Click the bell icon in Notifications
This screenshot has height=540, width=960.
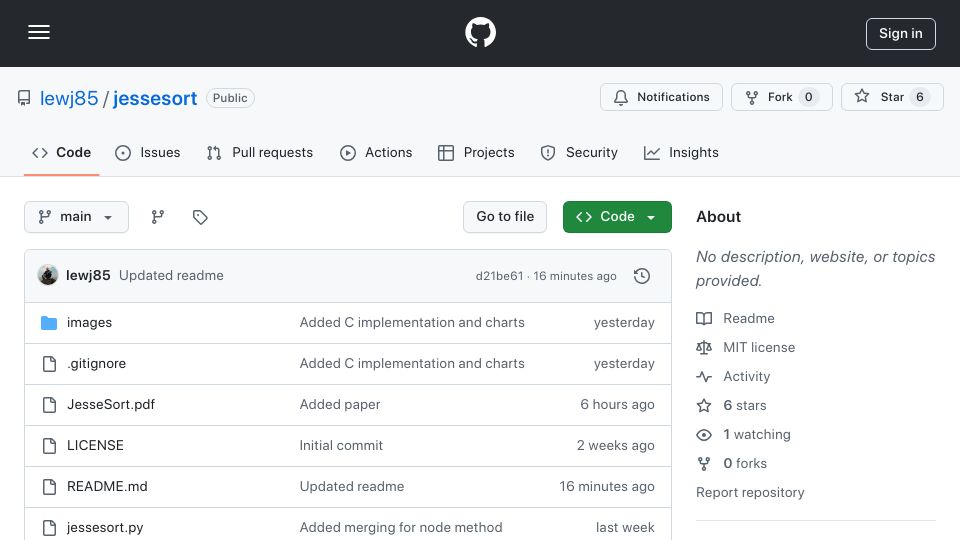tap(621, 97)
